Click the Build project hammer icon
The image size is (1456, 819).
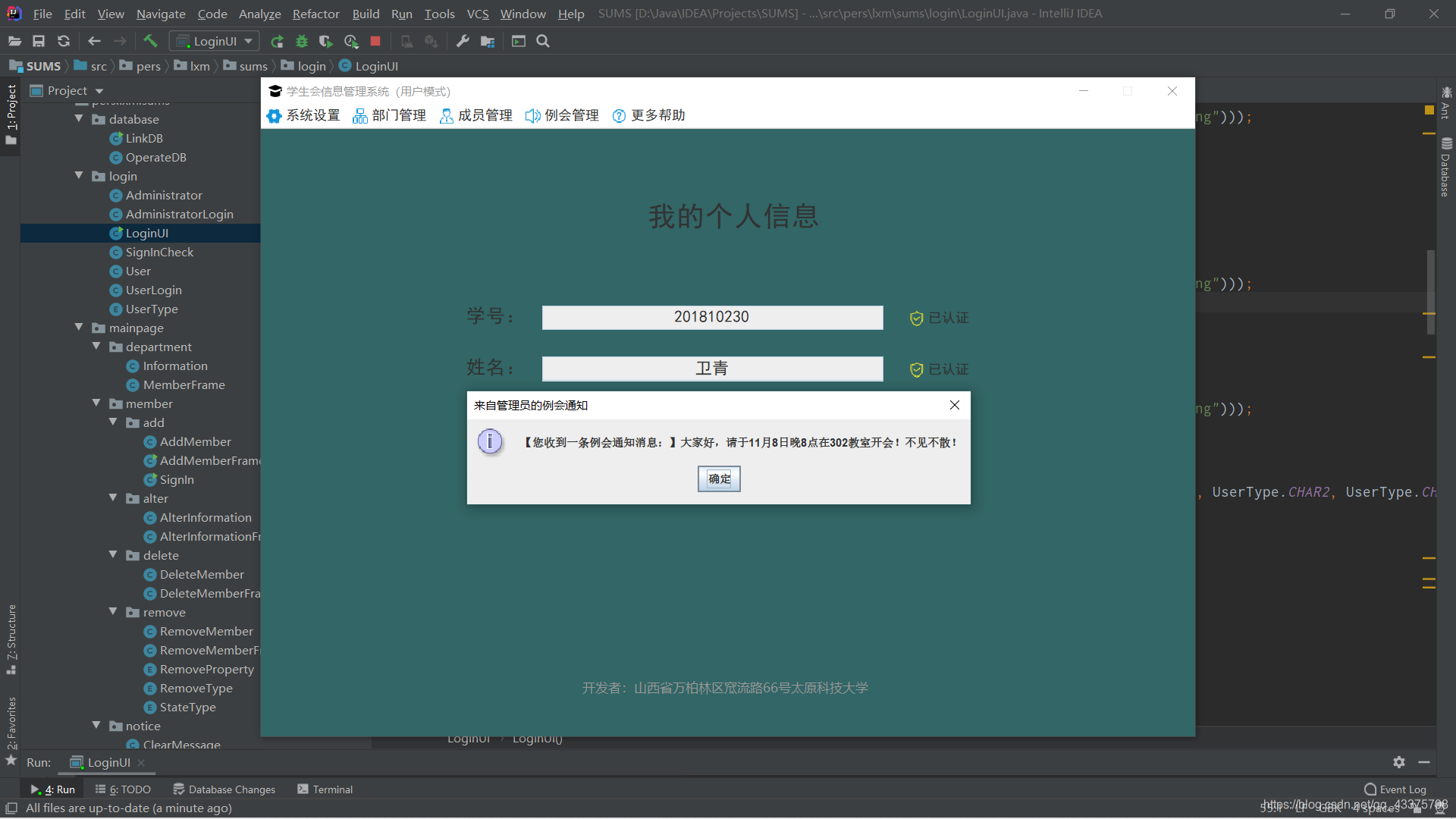[x=150, y=41]
